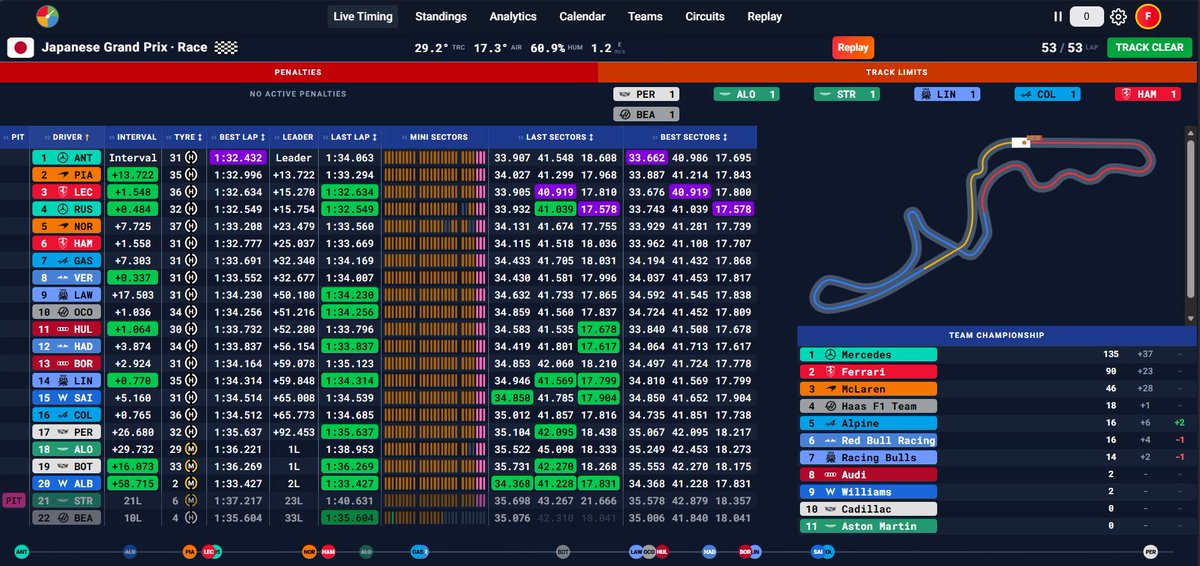This screenshot has width=1200, height=566.
Task: Click the medium tyre icon in ALO row
Action: pyautogui.click(x=191, y=449)
